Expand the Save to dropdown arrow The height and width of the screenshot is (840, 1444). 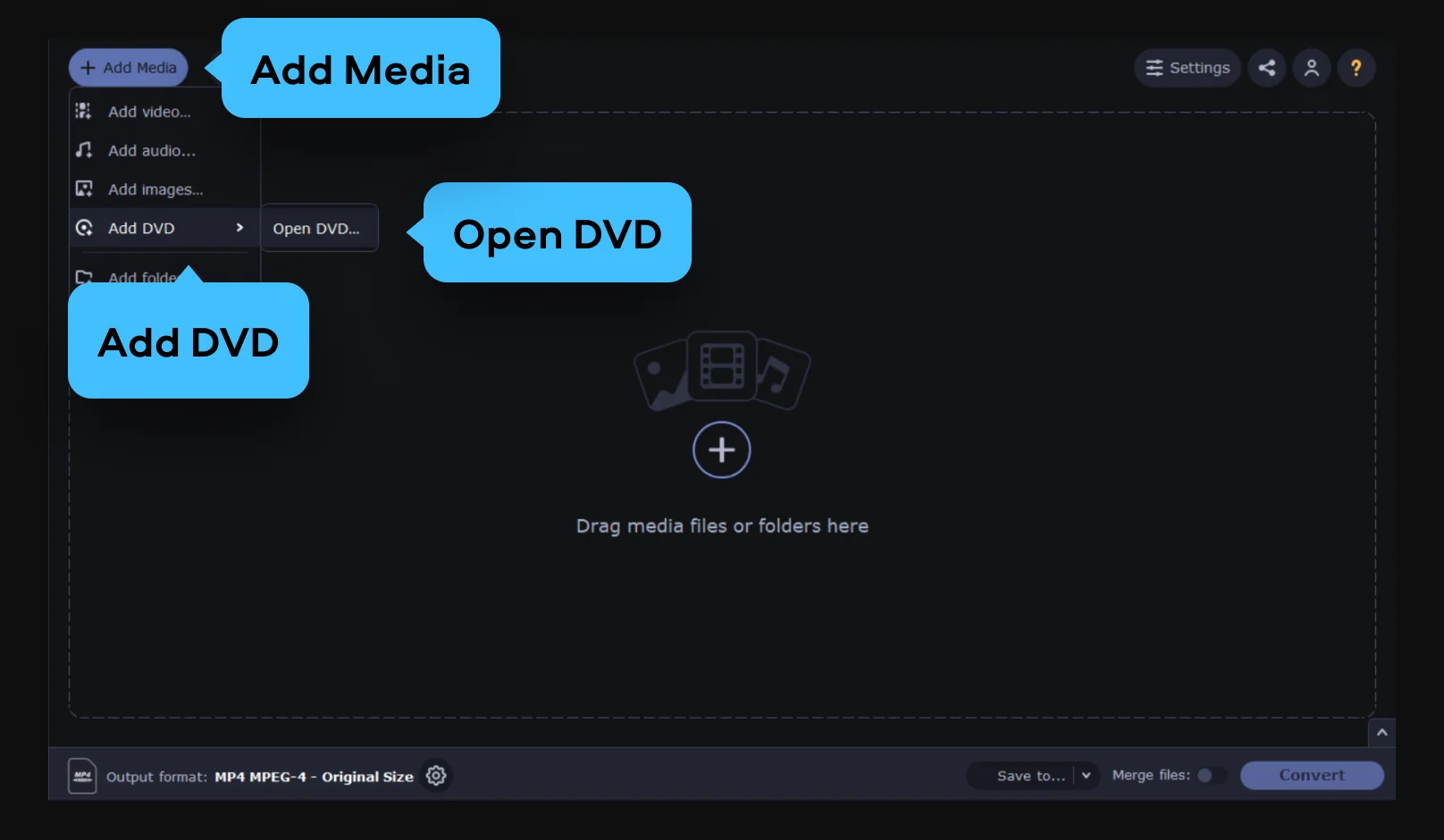click(x=1087, y=776)
